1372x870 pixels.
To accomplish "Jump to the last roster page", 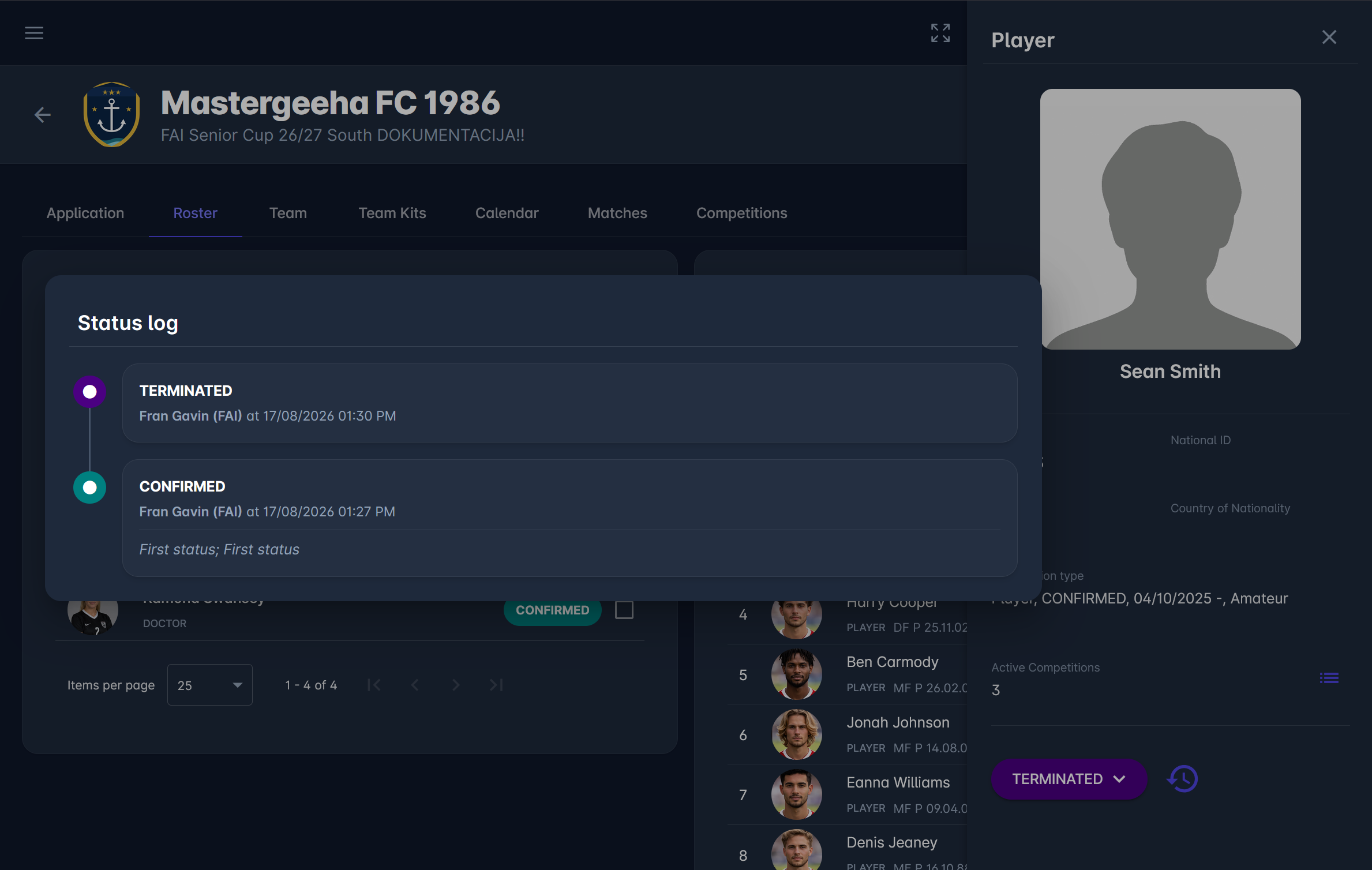I will (x=496, y=685).
